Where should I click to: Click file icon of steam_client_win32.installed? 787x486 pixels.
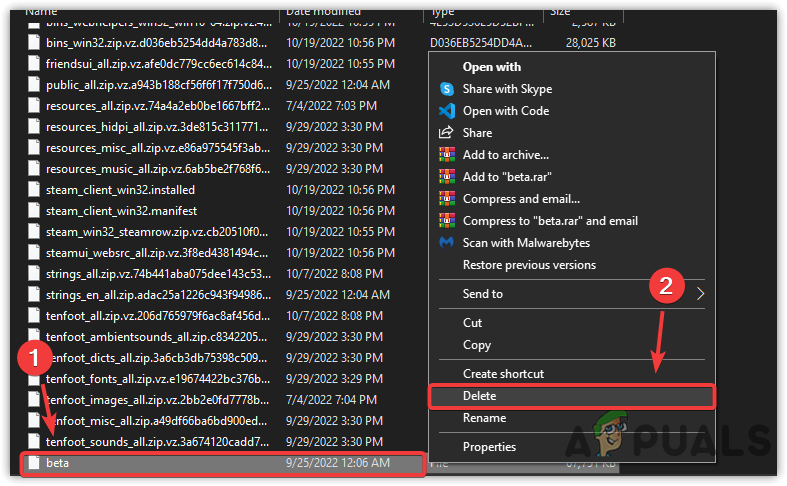34,190
